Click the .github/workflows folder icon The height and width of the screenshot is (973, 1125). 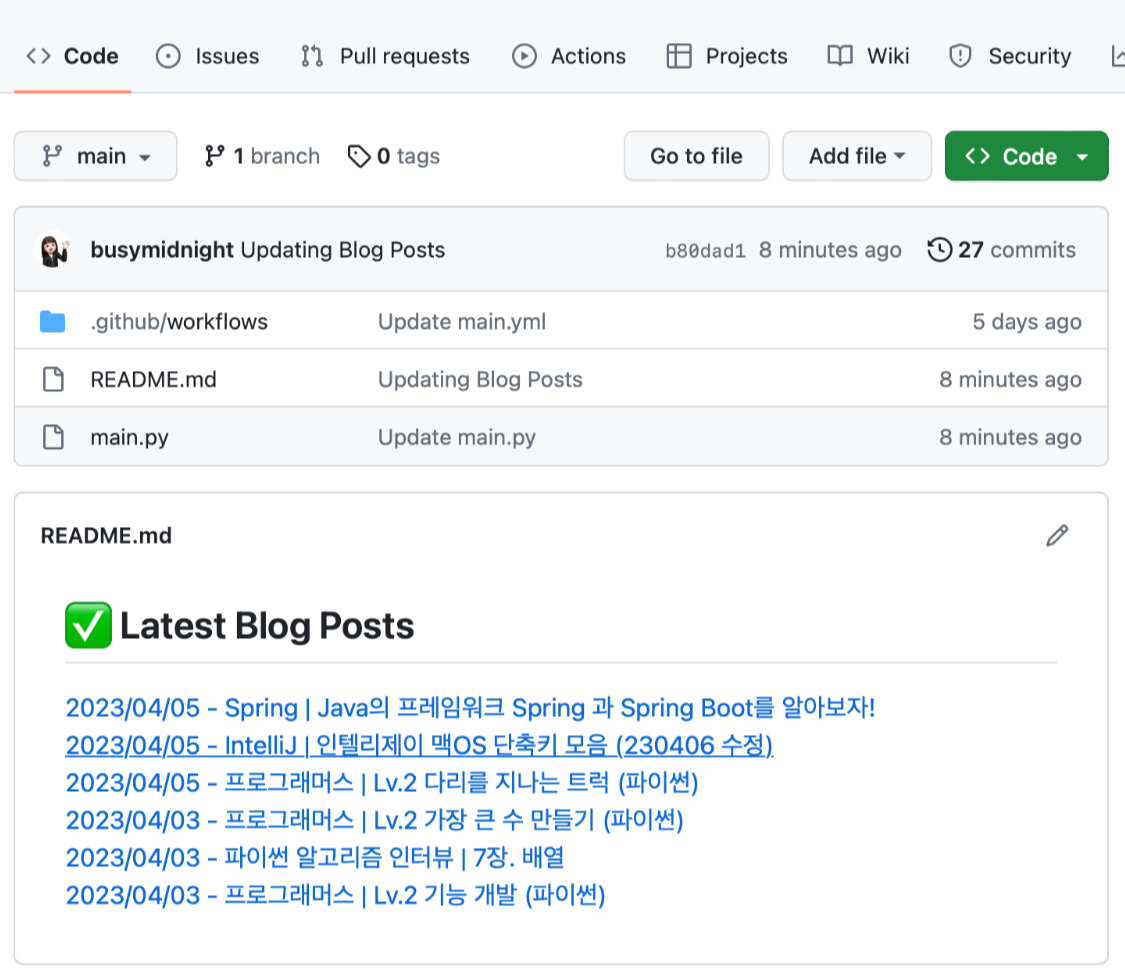pyautogui.click(x=52, y=321)
